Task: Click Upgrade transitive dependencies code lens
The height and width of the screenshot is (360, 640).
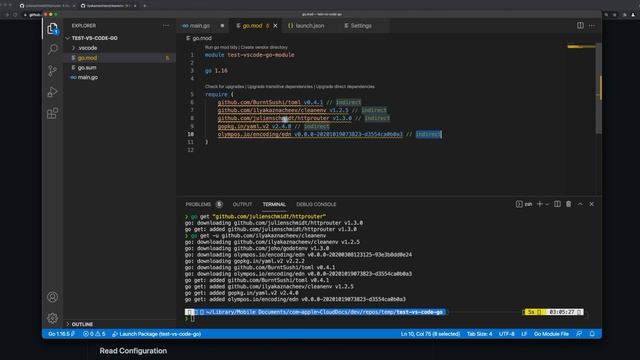Action: tap(280, 87)
